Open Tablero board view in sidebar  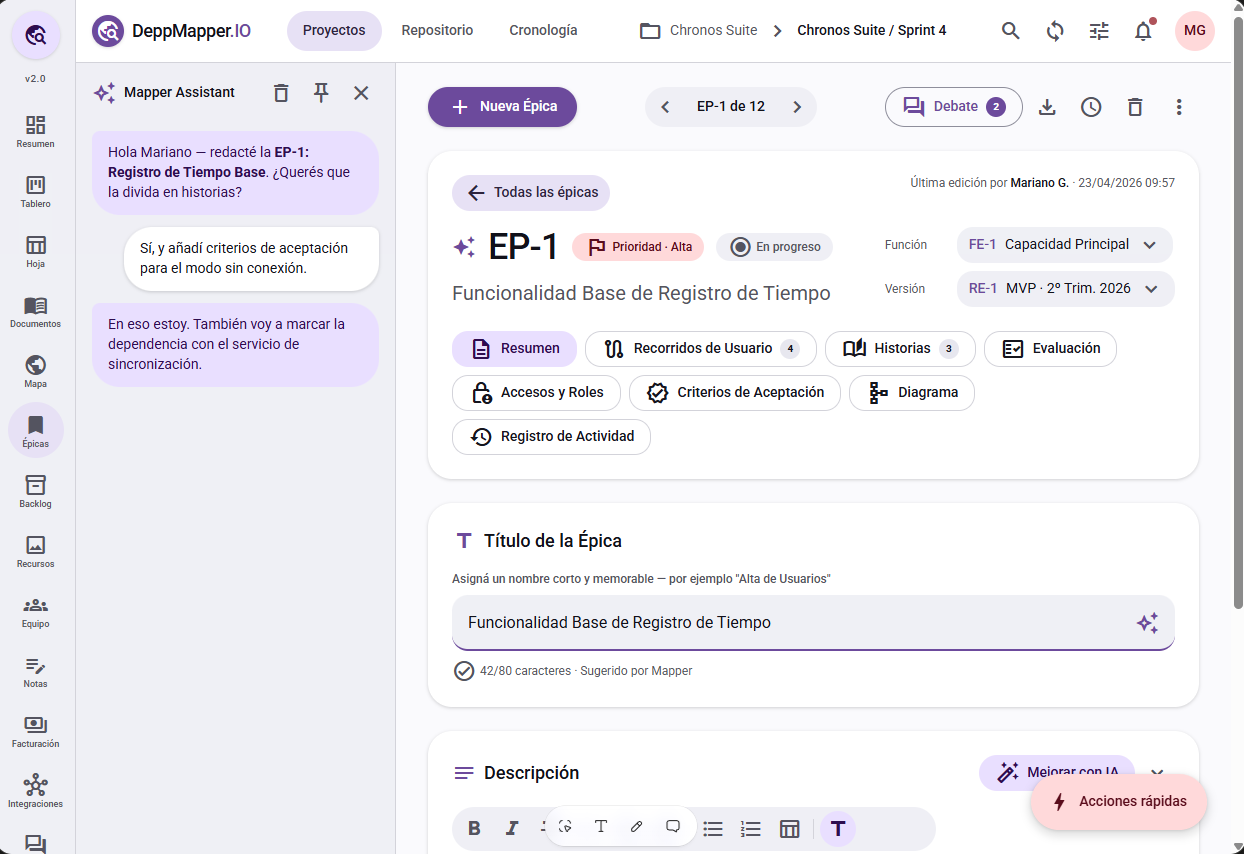point(36,192)
